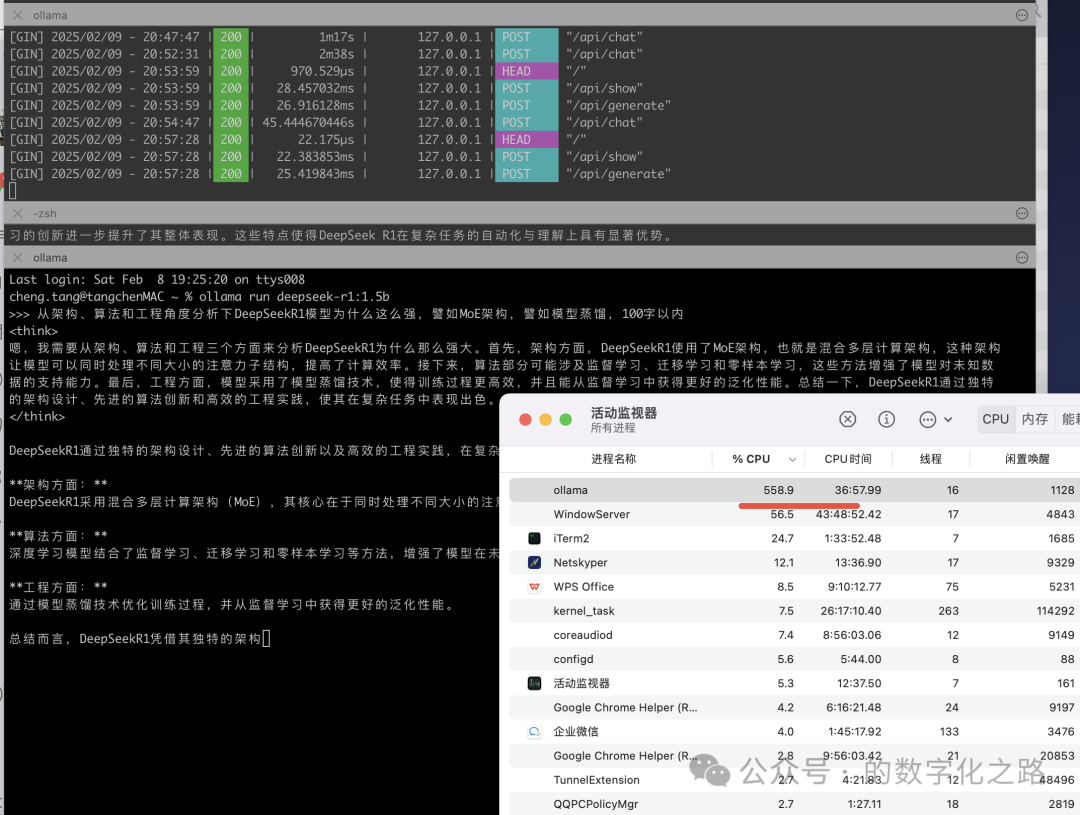The width and height of the screenshot is (1080, 815).
Task: Click the process info icon
Action: click(x=887, y=420)
